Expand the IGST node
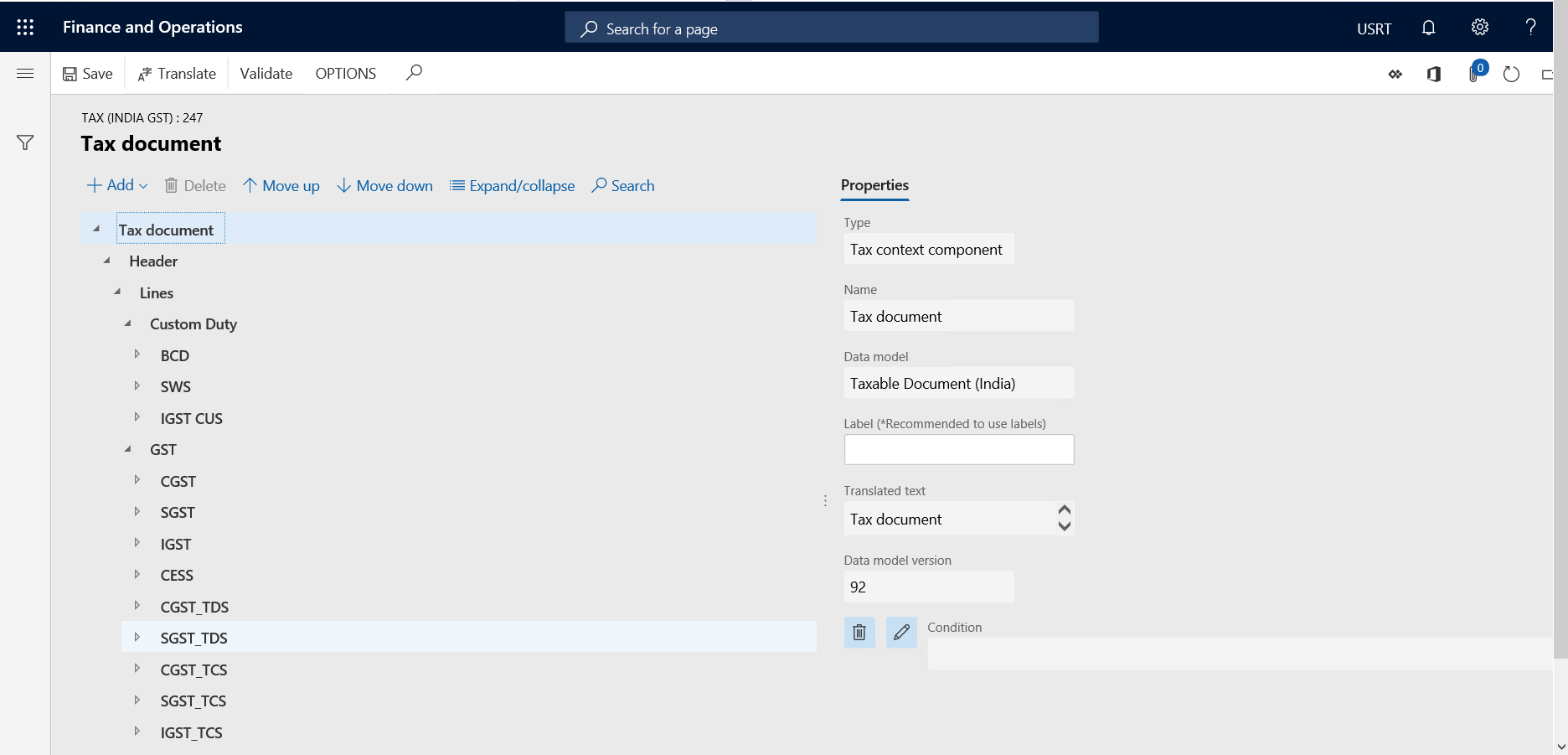 click(137, 543)
